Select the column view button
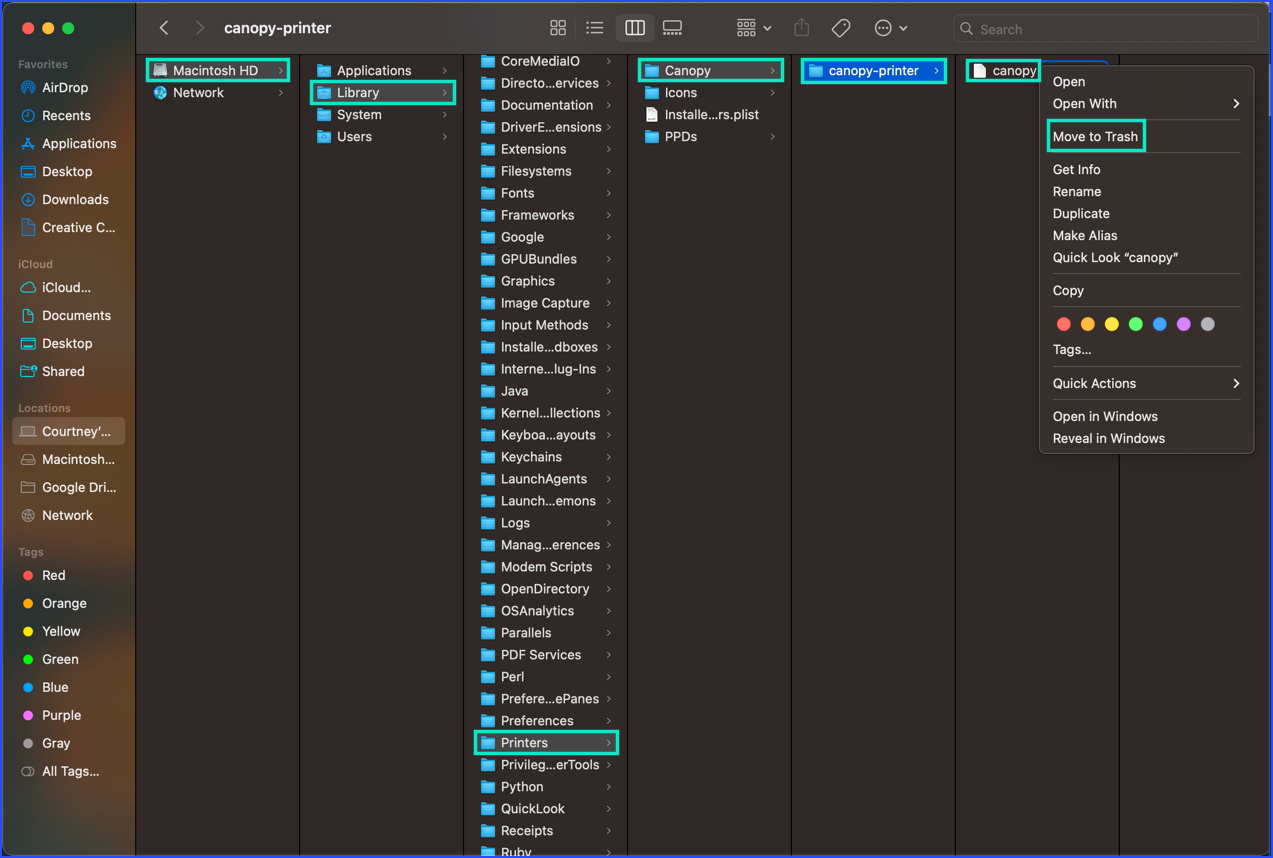The image size is (1273, 858). pos(635,28)
